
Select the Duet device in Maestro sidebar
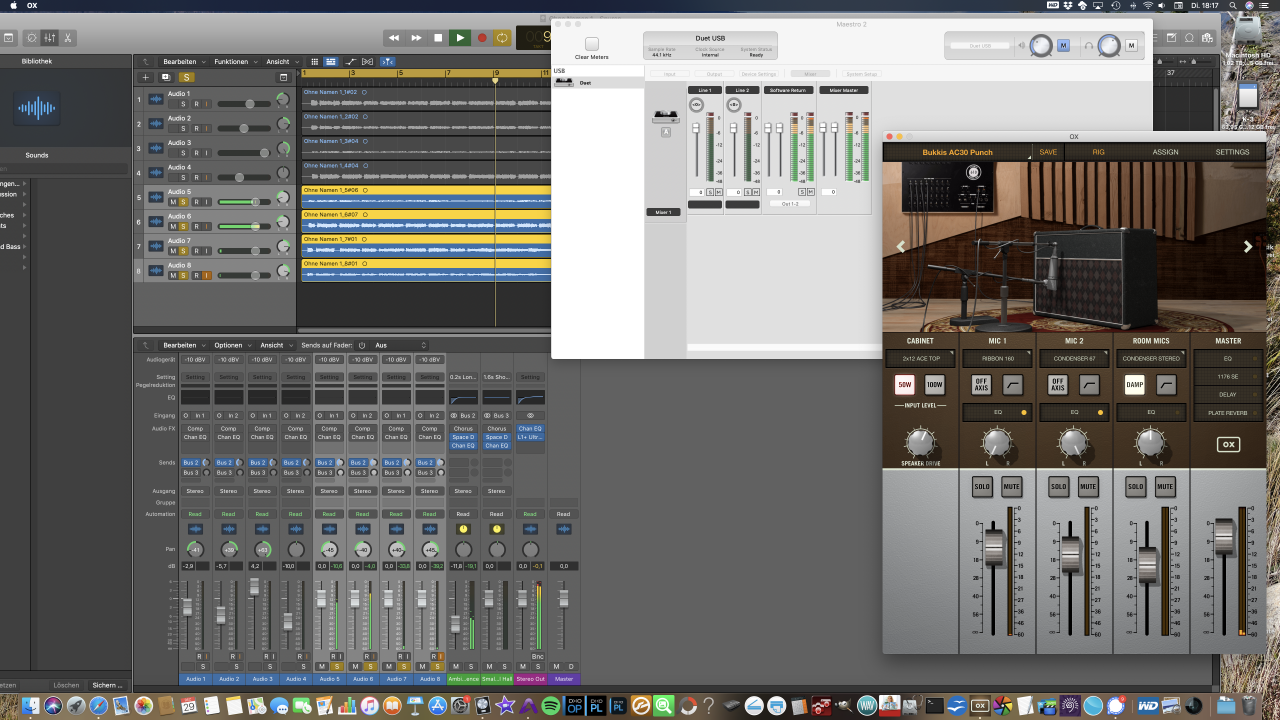tap(598, 83)
